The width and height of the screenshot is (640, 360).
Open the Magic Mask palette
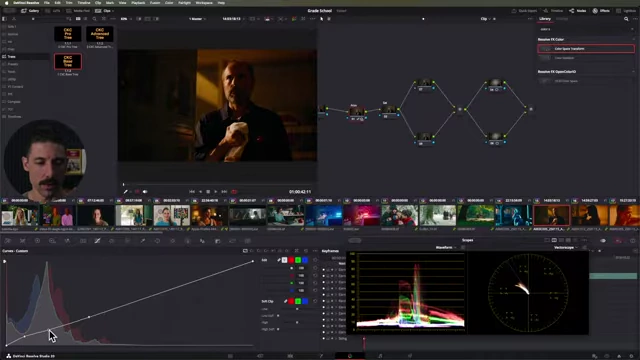click(x=187, y=241)
